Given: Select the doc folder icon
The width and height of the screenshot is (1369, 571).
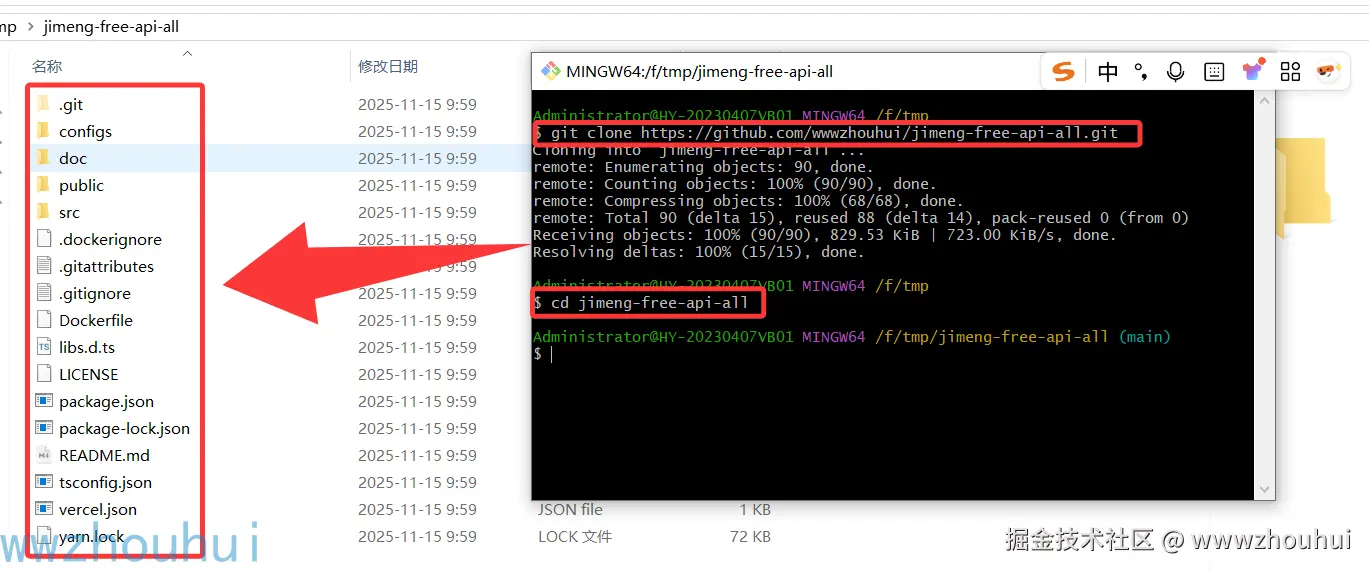Looking at the screenshot, I should (43, 158).
